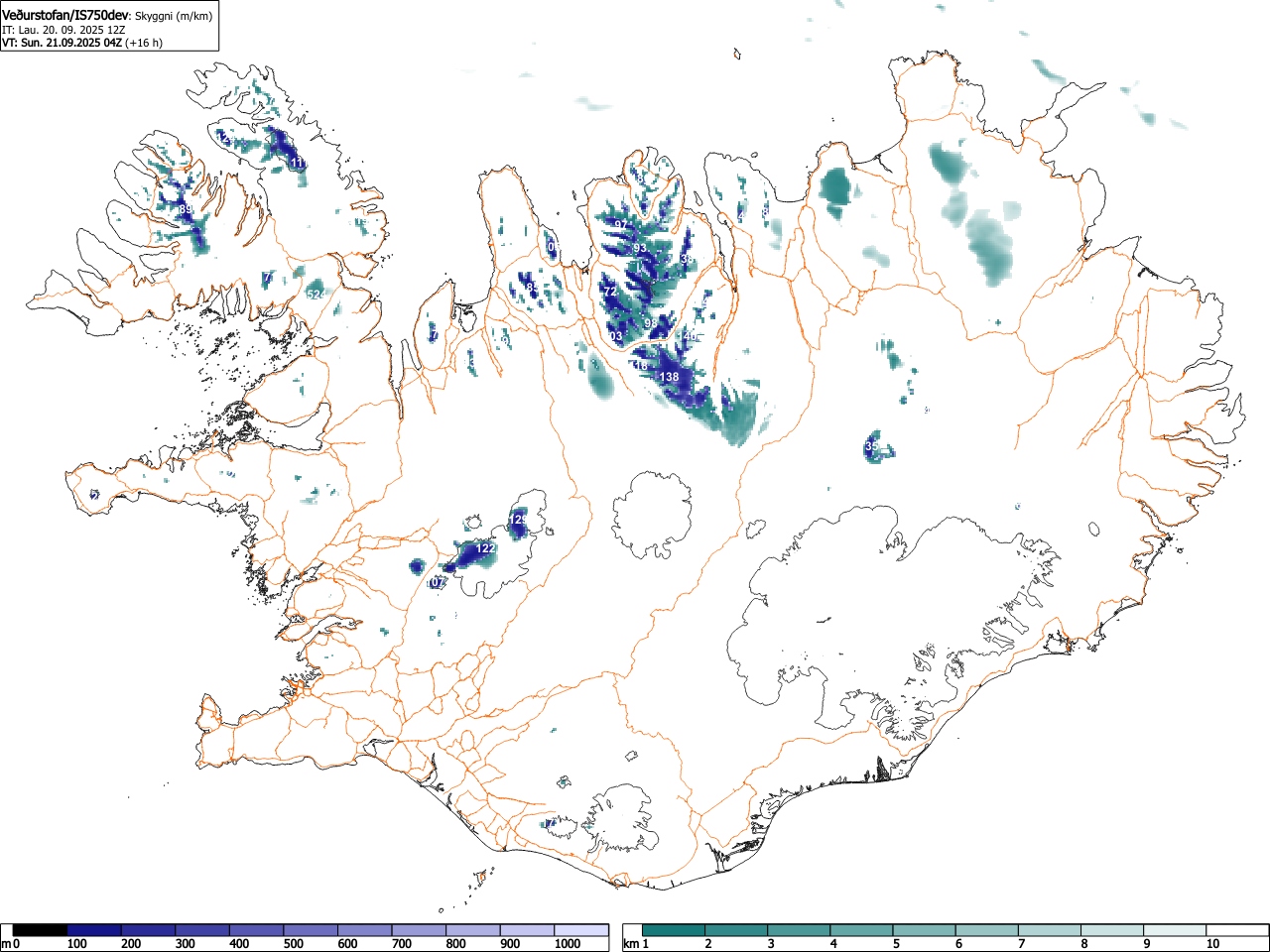Screen dimensions: 1270x952
Task: Click the '1000' tick label on the metre legend
Action: (568, 944)
